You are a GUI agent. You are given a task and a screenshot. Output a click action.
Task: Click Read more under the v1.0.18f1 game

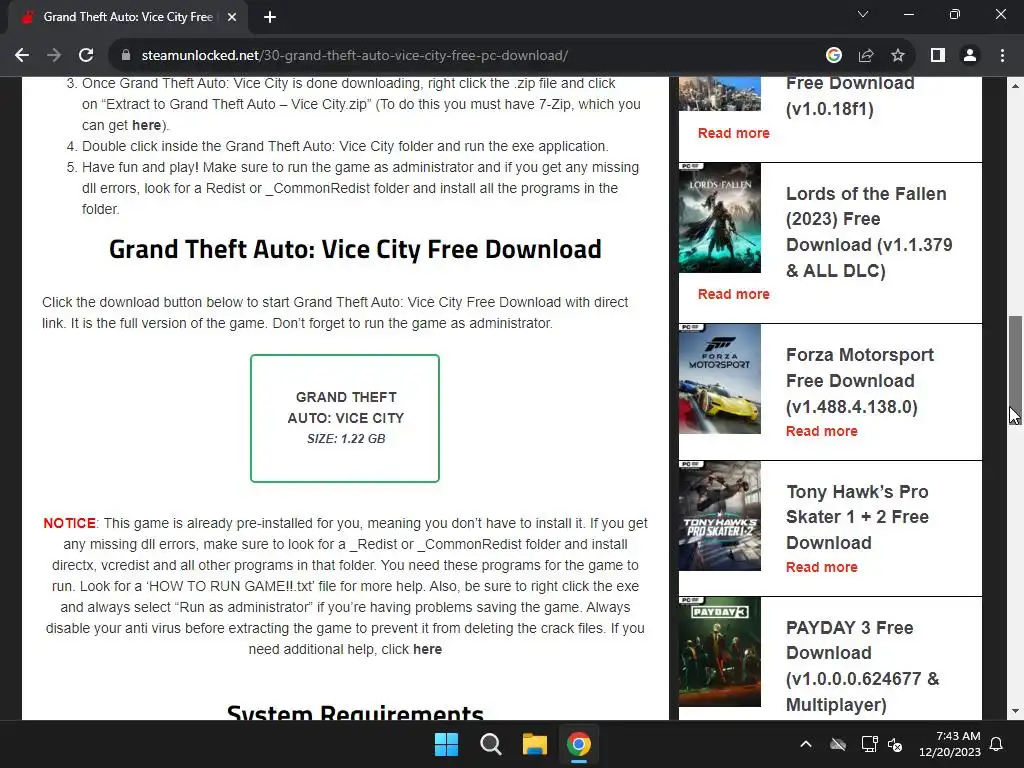733,133
